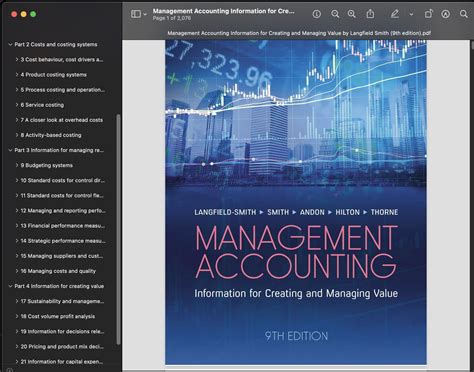Click the sidebar vertical scrollbar
Viewport: 474px width, 372px height.
click(x=118, y=229)
